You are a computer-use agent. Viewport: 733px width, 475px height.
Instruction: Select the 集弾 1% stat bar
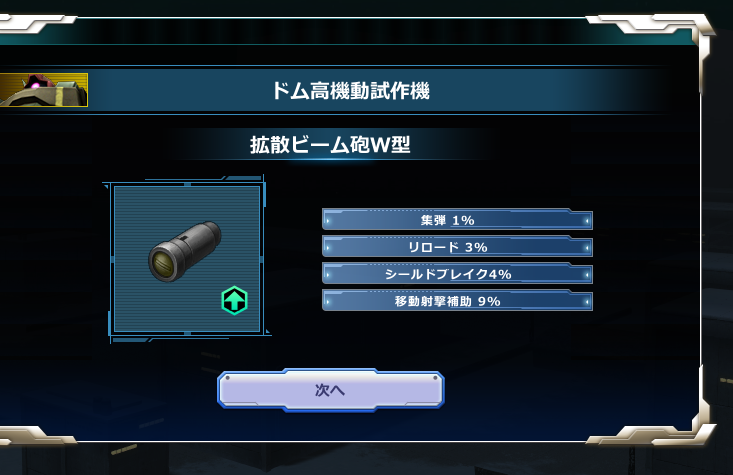pos(457,219)
